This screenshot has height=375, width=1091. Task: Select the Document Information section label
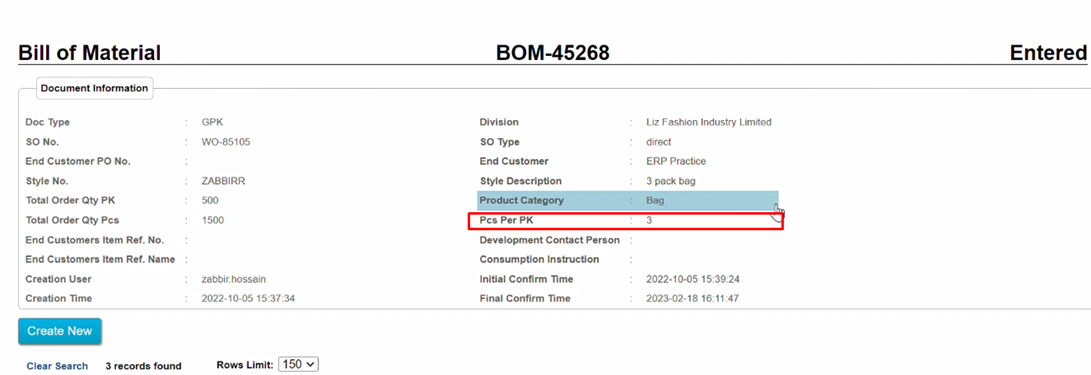point(94,88)
